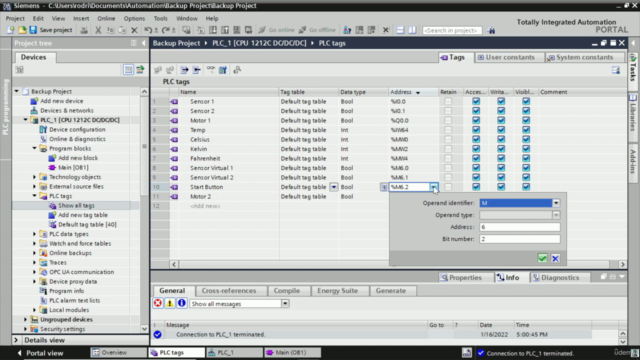Click the tags table settings icon at right
The image size is (640, 360).
[616, 70]
